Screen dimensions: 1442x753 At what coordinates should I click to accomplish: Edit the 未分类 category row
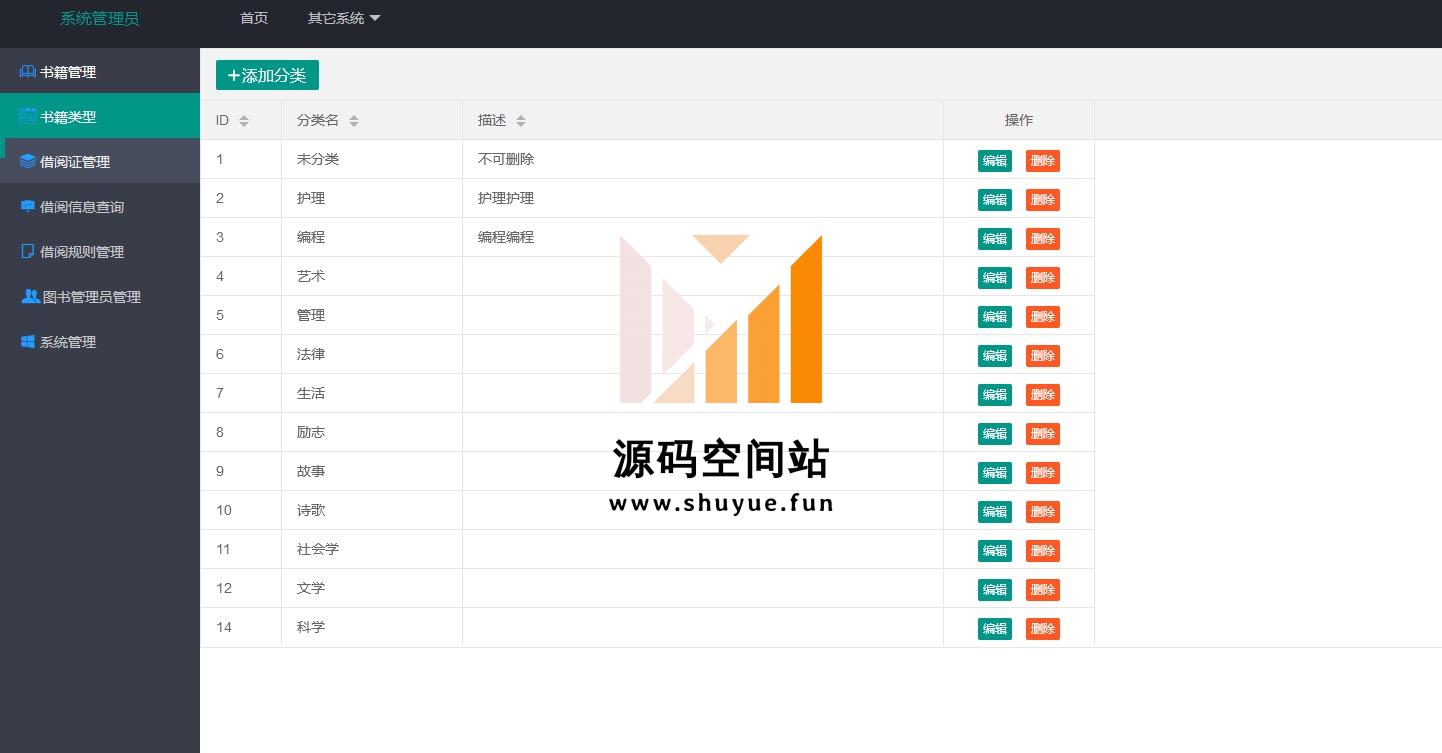click(994, 161)
